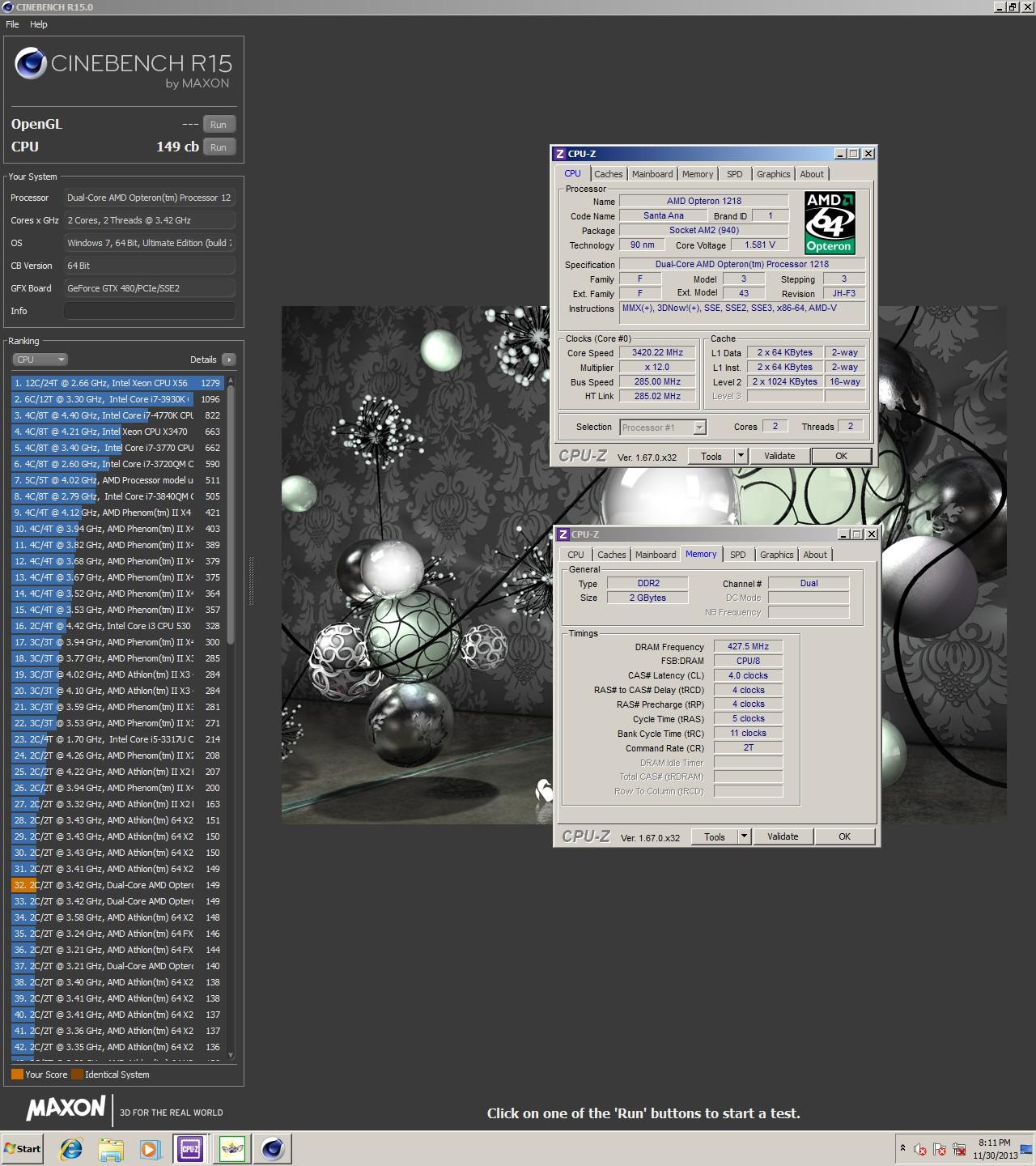Switch to Mainboard tab in upper CPU-Z window

click(x=652, y=174)
